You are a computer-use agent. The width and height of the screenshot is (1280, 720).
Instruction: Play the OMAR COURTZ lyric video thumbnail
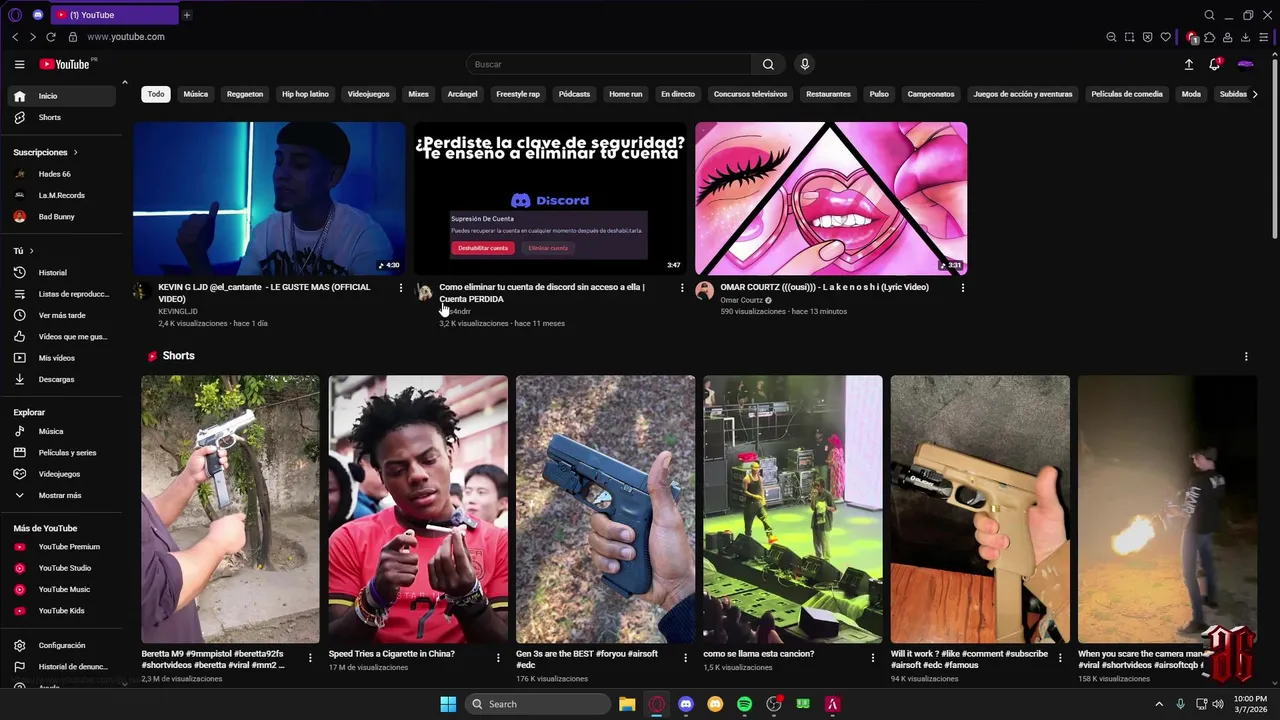pyautogui.click(x=831, y=198)
